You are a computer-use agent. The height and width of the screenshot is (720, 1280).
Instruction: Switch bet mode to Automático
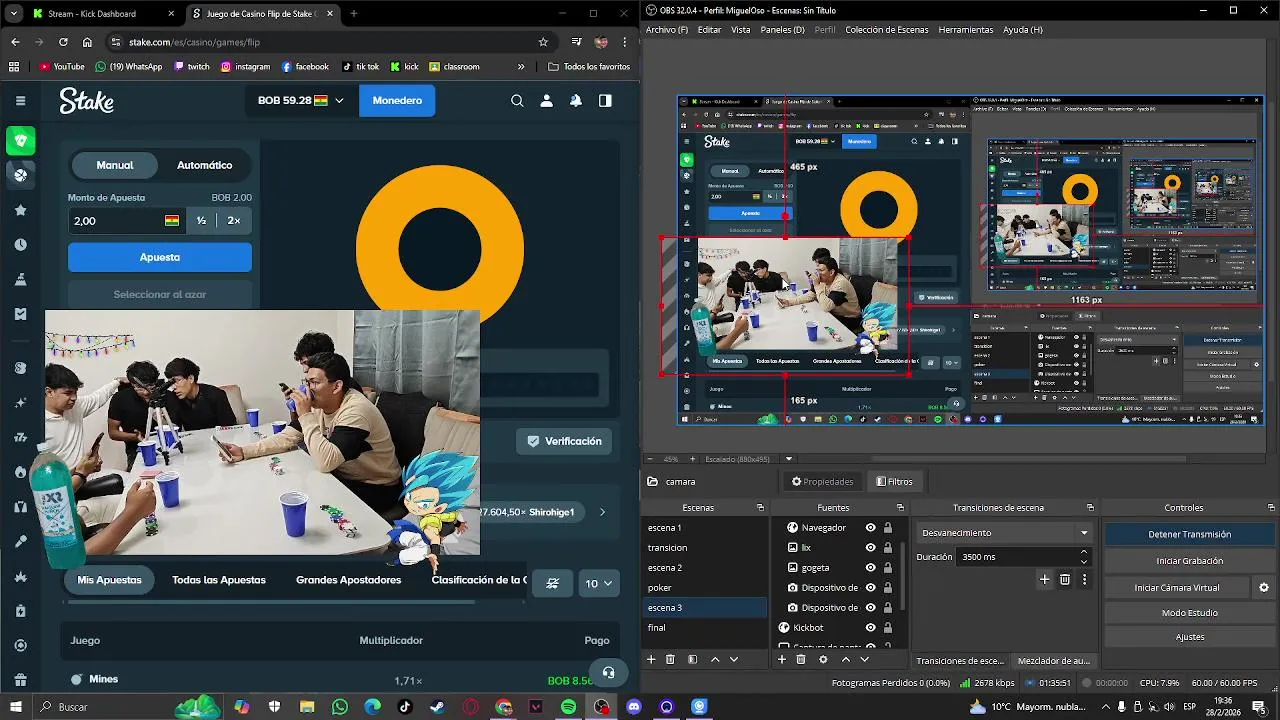204,165
